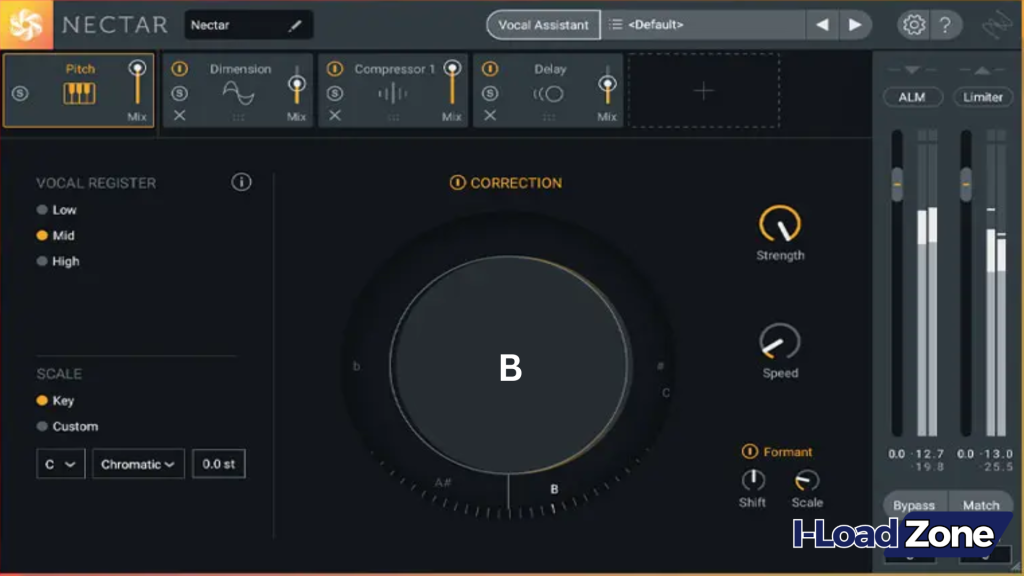Add a new module with the plus icon
The width and height of the screenshot is (1024, 576).
703,91
